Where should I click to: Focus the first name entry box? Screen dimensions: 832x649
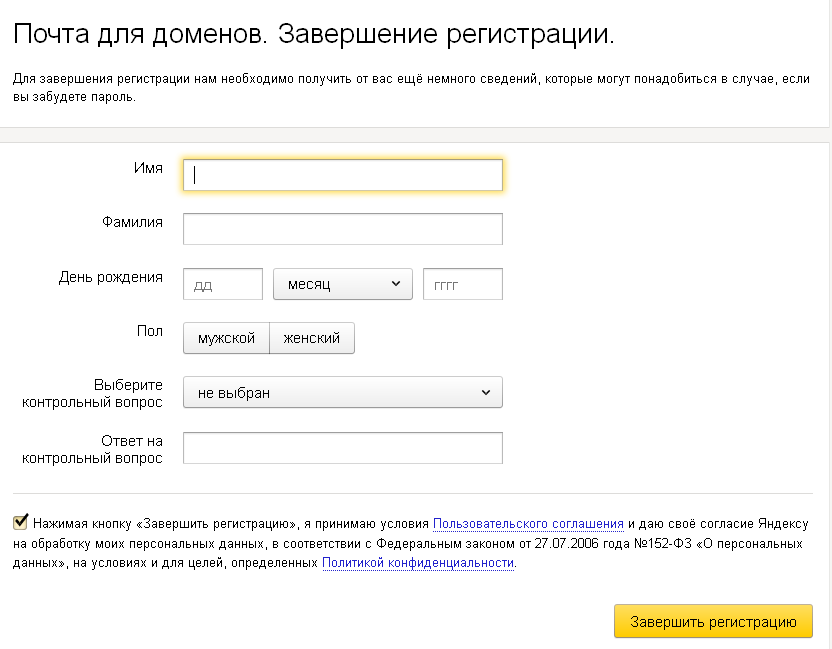coord(342,174)
